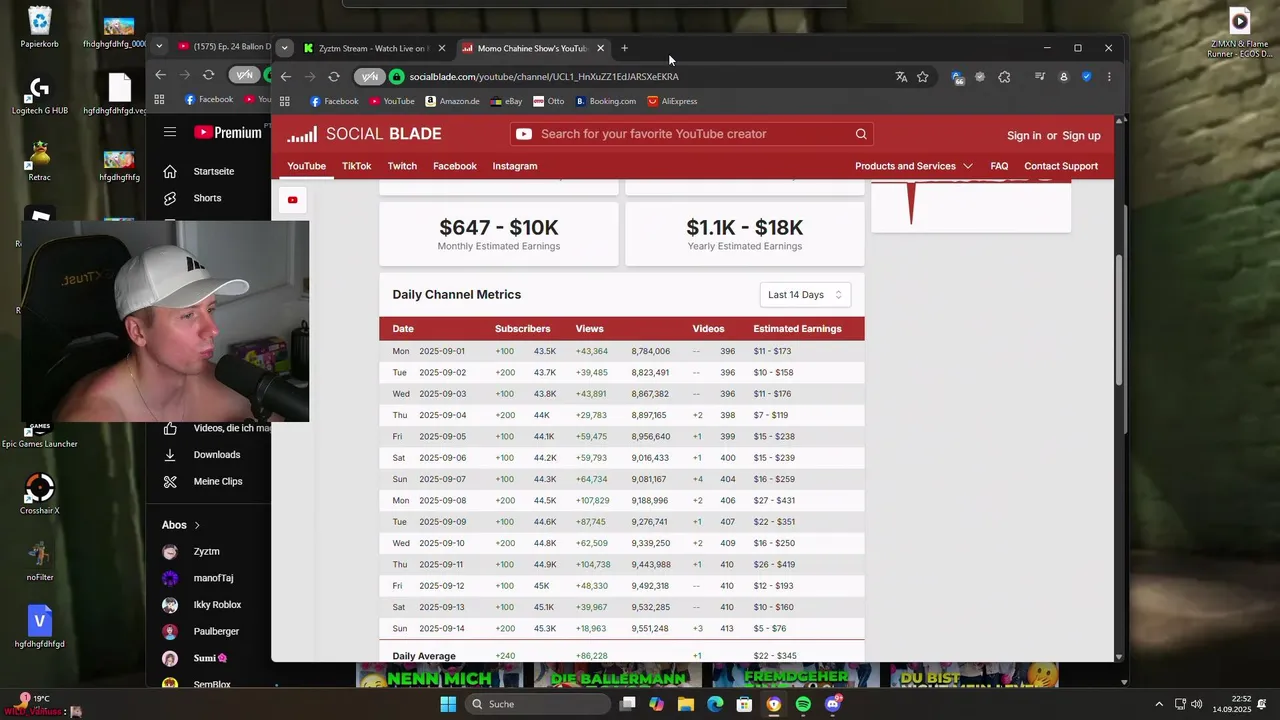1280x720 pixels.
Task: Expand the Abos section in YouTube sidebar
Action: [x=181, y=525]
